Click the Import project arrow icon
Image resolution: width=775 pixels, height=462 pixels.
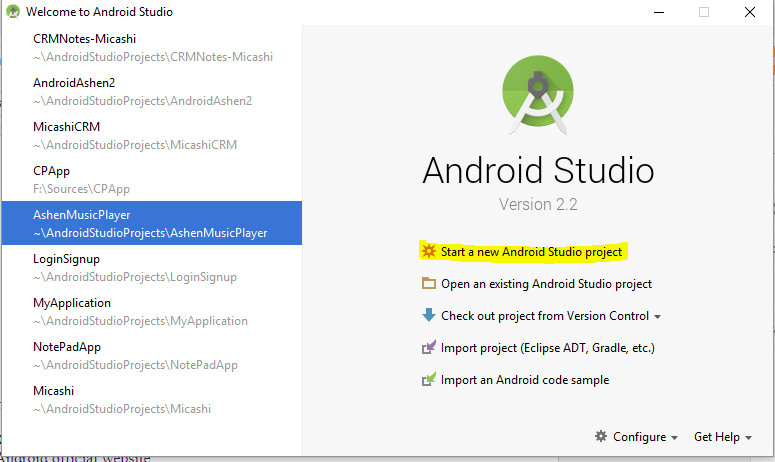(x=429, y=347)
